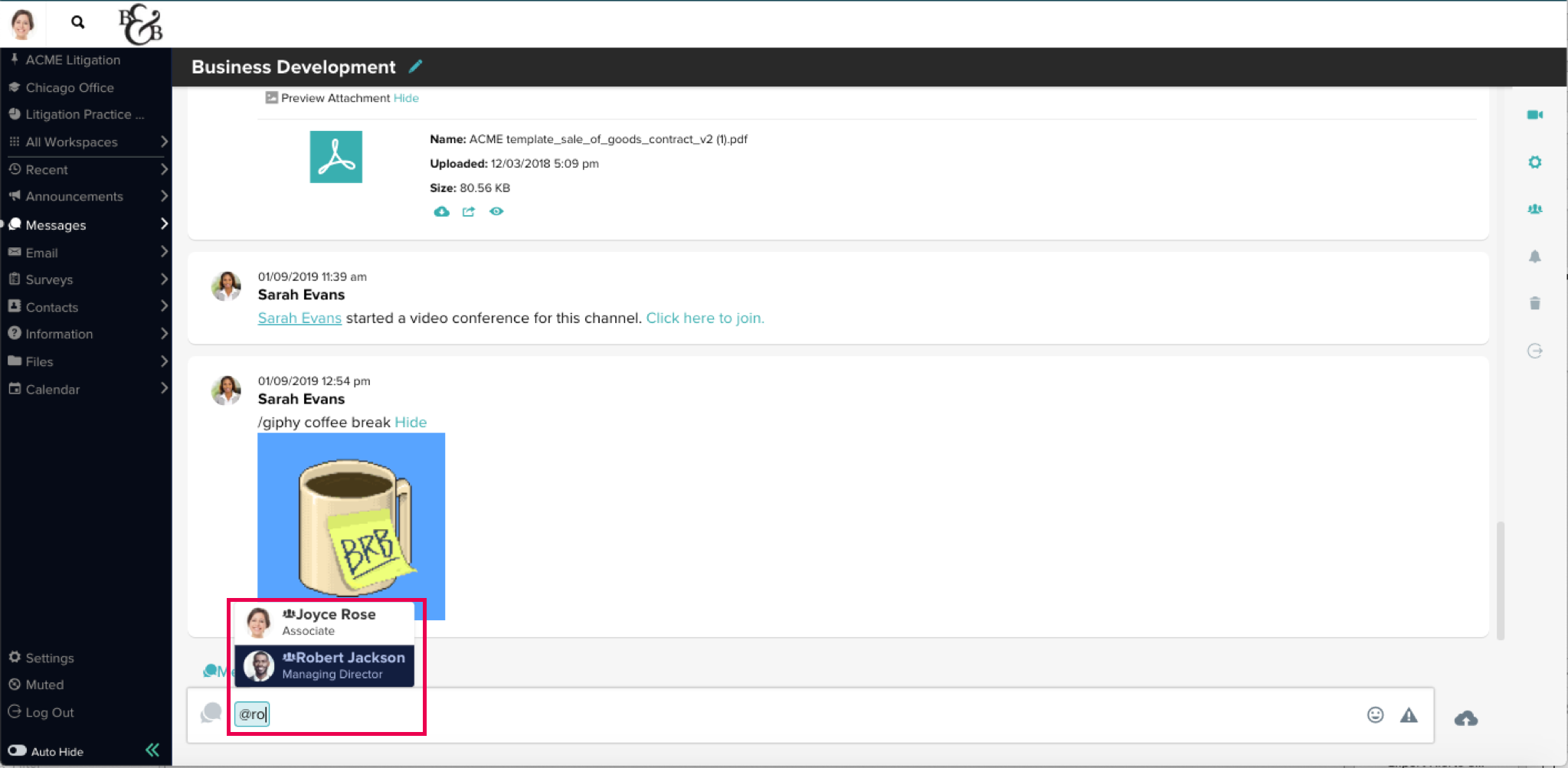The height and width of the screenshot is (768, 1568).
Task: Click the PDF file thumbnail icon
Action: click(x=336, y=157)
